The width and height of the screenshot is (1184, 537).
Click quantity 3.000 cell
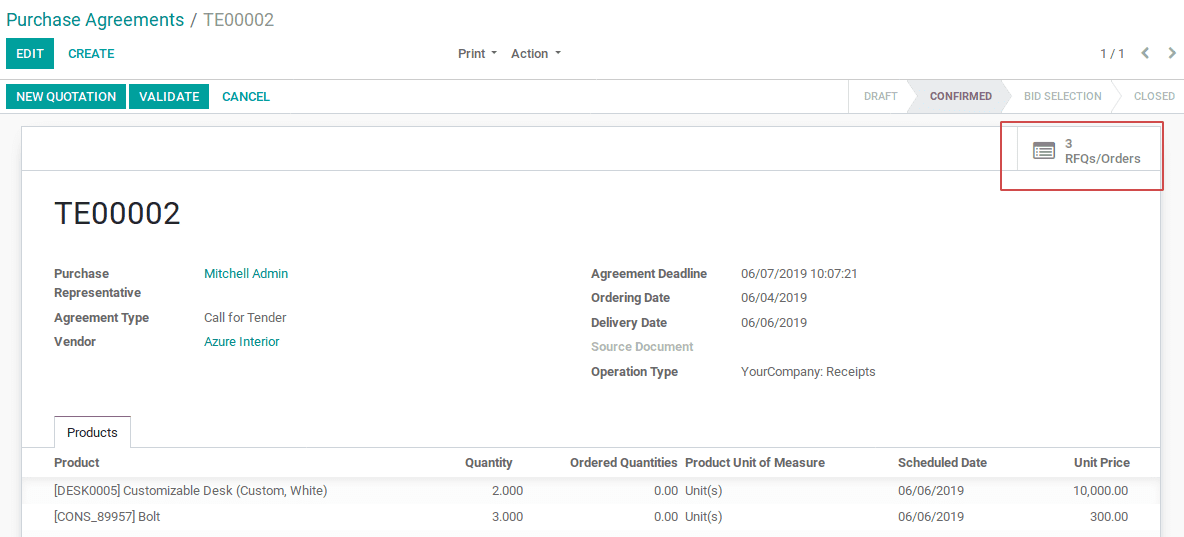point(507,517)
